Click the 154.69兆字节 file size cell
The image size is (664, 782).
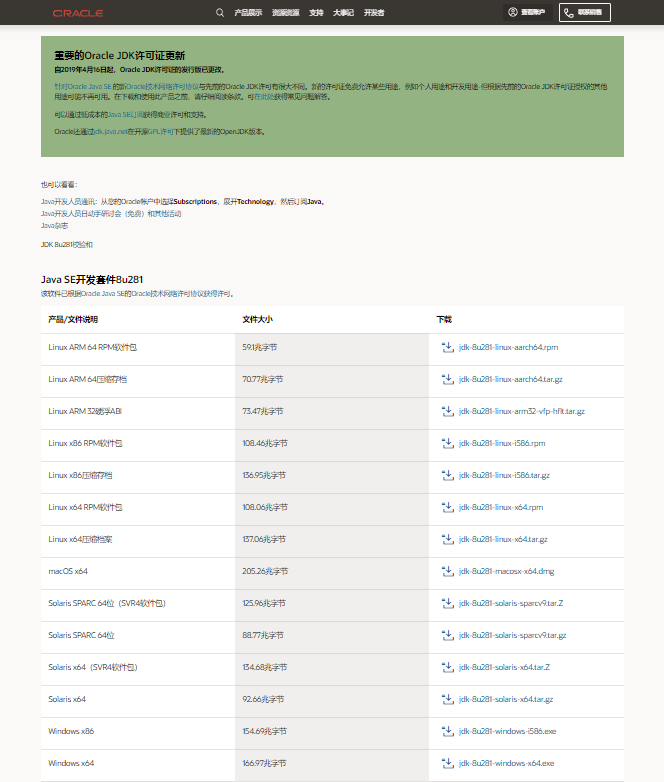[x=332, y=733]
